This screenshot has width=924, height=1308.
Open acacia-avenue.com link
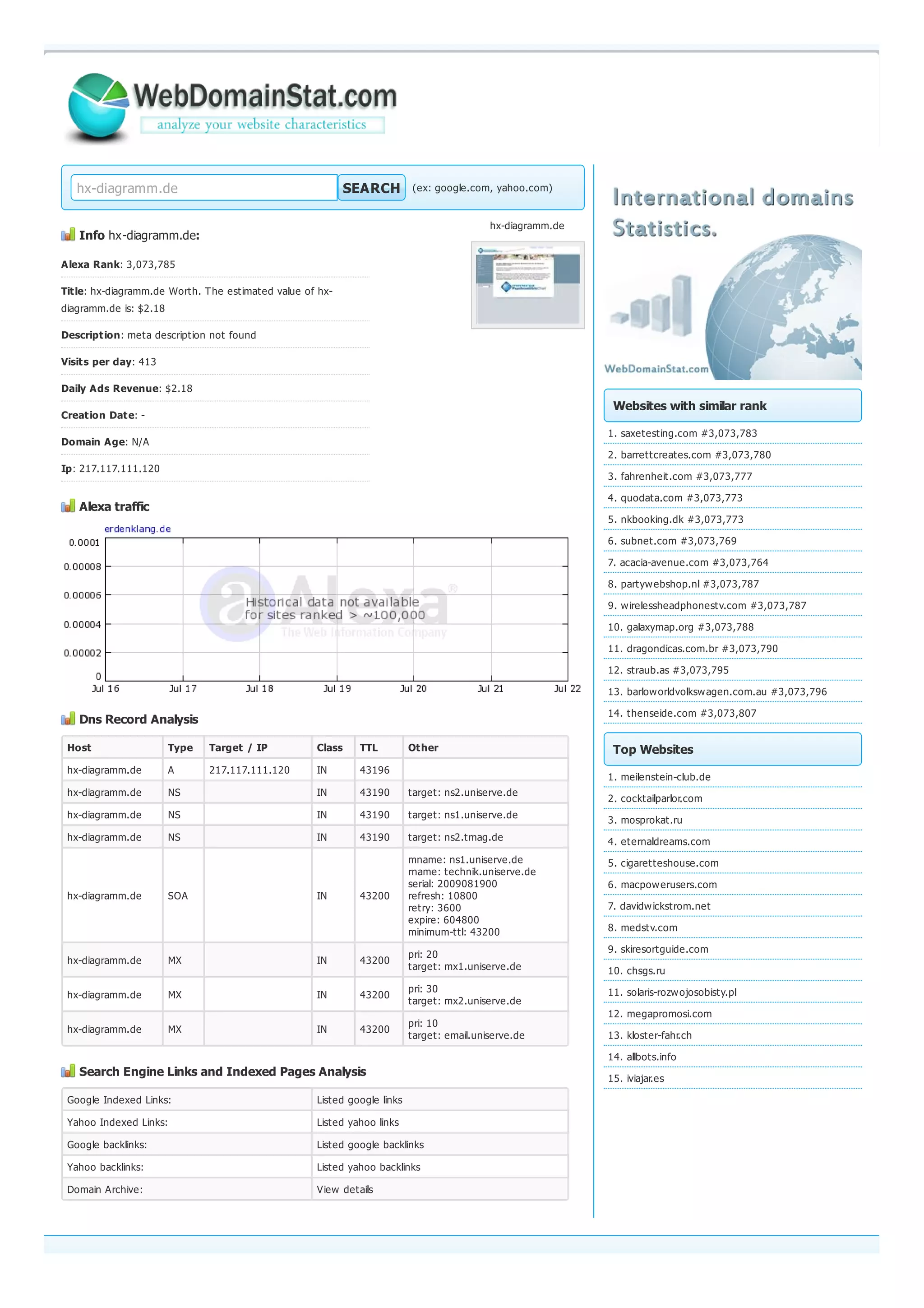(663, 562)
